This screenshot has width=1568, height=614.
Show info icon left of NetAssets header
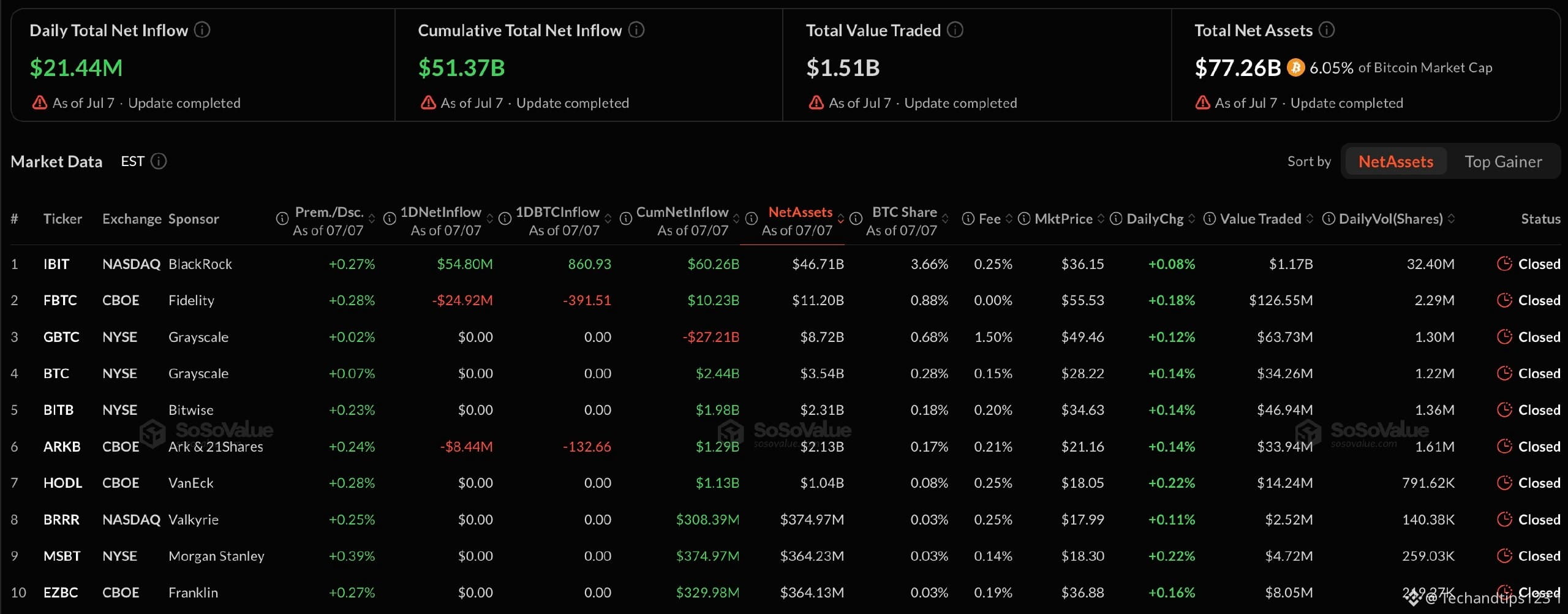752,219
